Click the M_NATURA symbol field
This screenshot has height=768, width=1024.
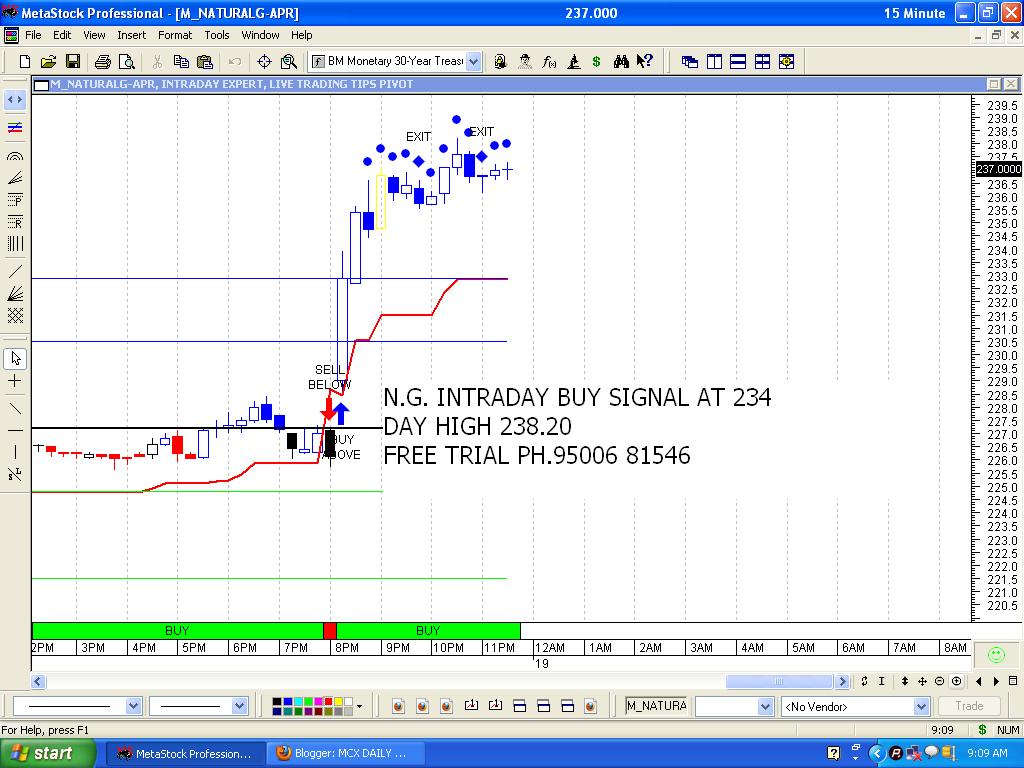coord(656,706)
